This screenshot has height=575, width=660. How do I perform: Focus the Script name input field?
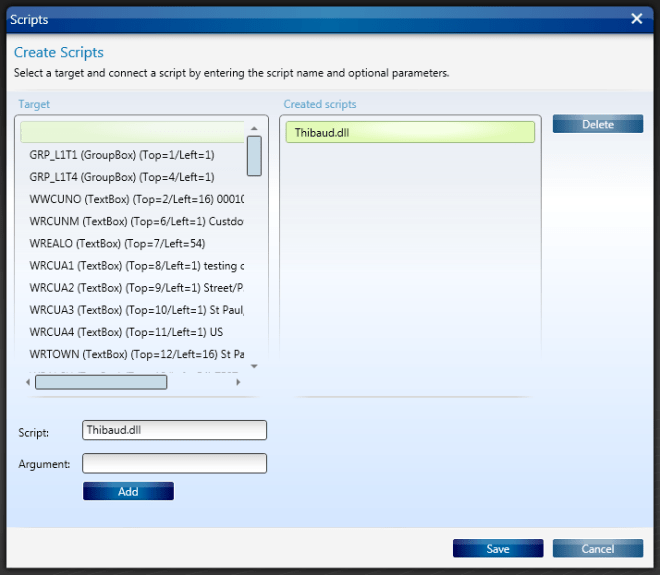click(x=174, y=430)
